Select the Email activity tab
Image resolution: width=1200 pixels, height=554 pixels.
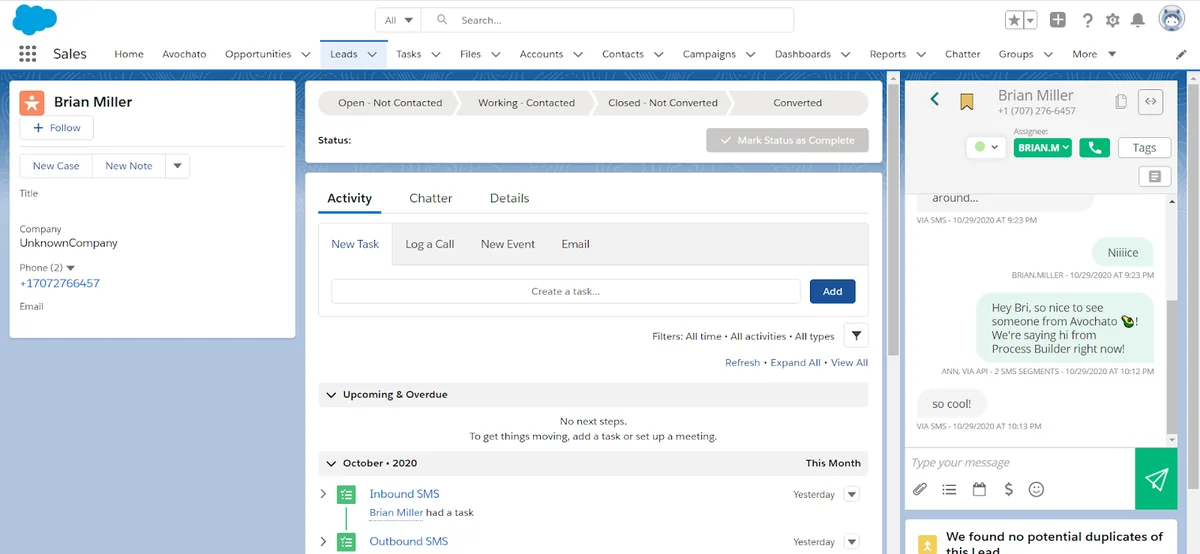(x=575, y=244)
